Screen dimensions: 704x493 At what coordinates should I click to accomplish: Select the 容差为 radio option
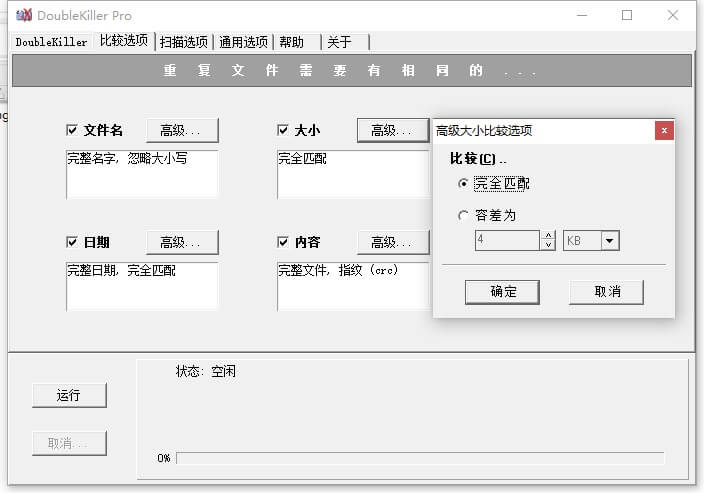[463, 216]
